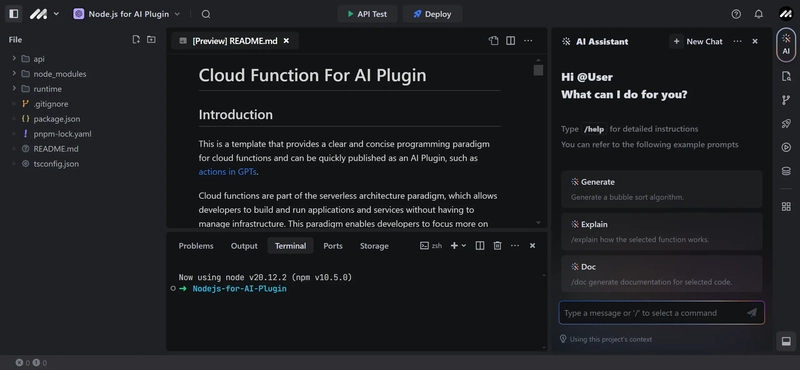The width and height of the screenshot is (800, 370).
Task: Start a New Chat in AI Assistant
Action: pyautogui.click(x=697, y=41)
